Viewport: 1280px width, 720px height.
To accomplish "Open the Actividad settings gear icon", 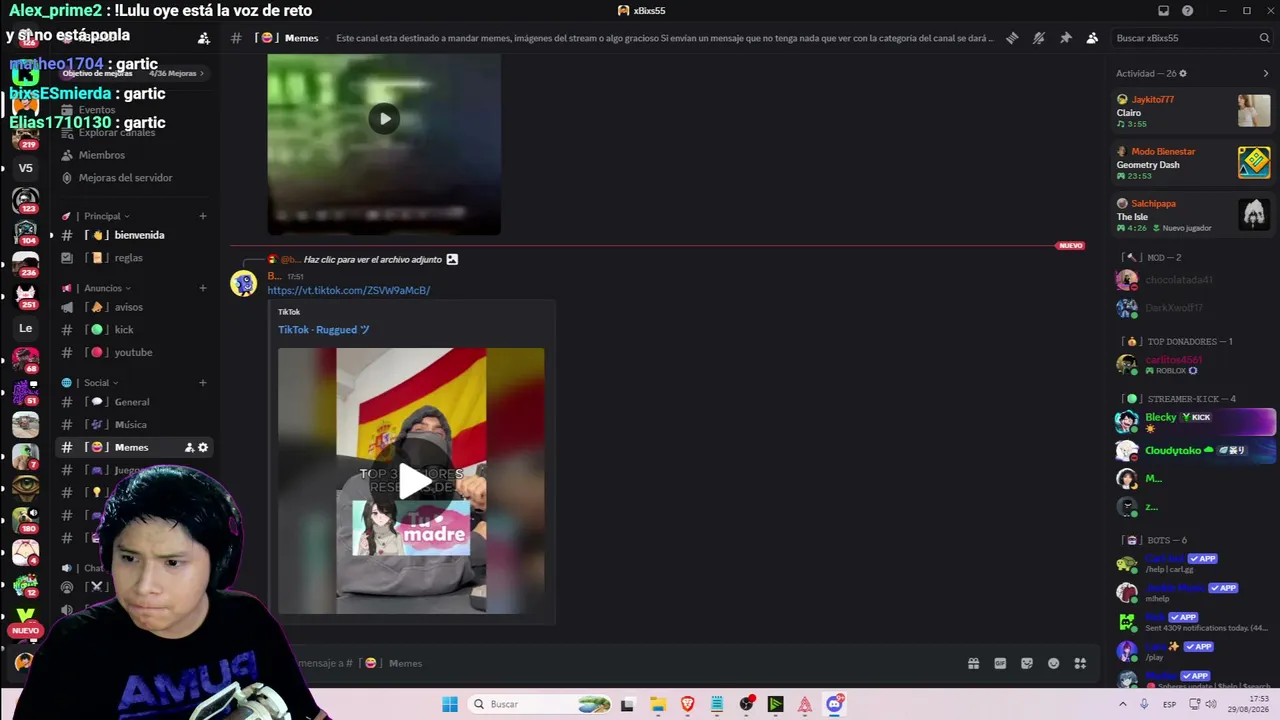I will point(1183,73).
